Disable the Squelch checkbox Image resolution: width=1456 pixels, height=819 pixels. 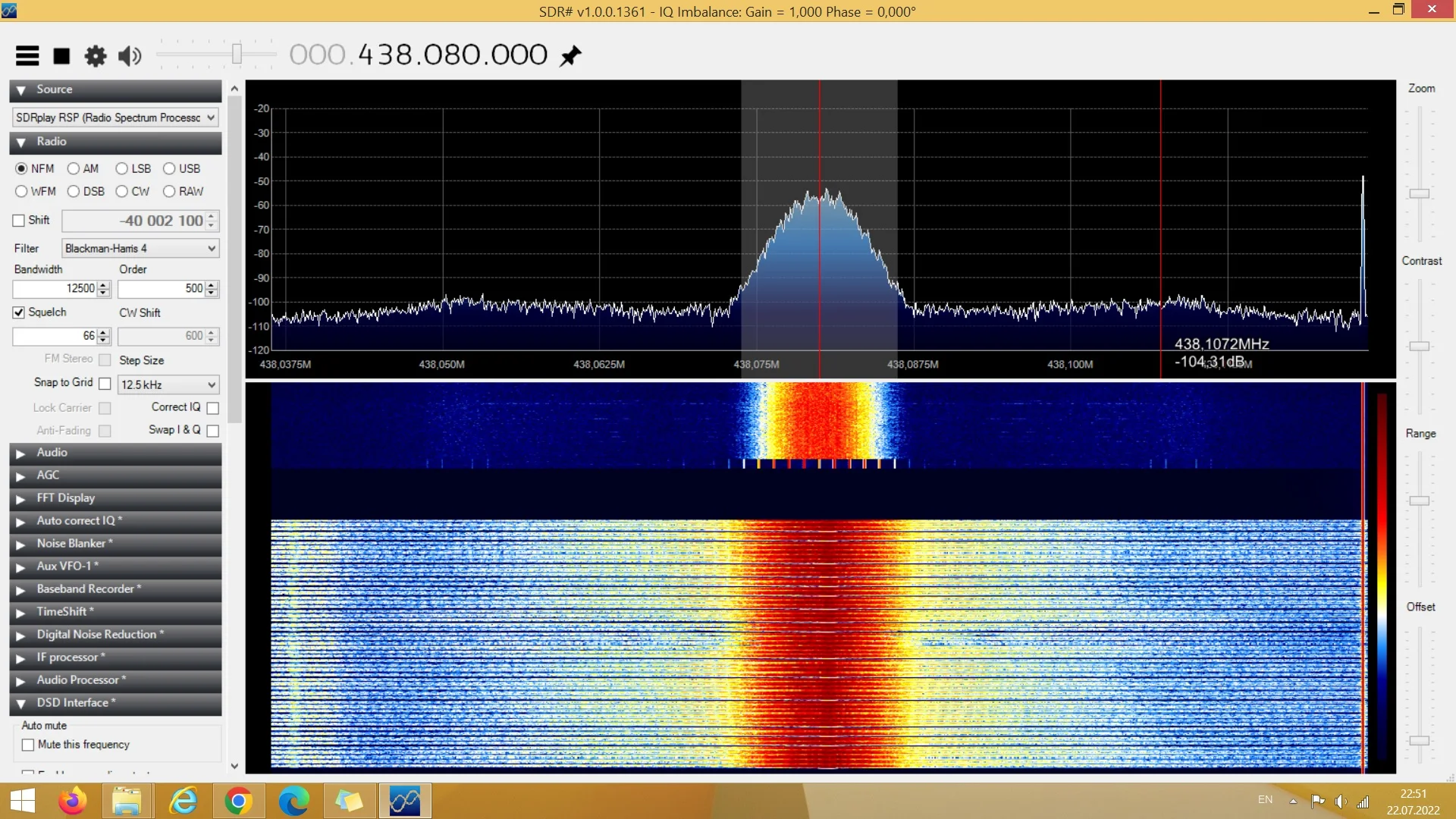[19, 312]
